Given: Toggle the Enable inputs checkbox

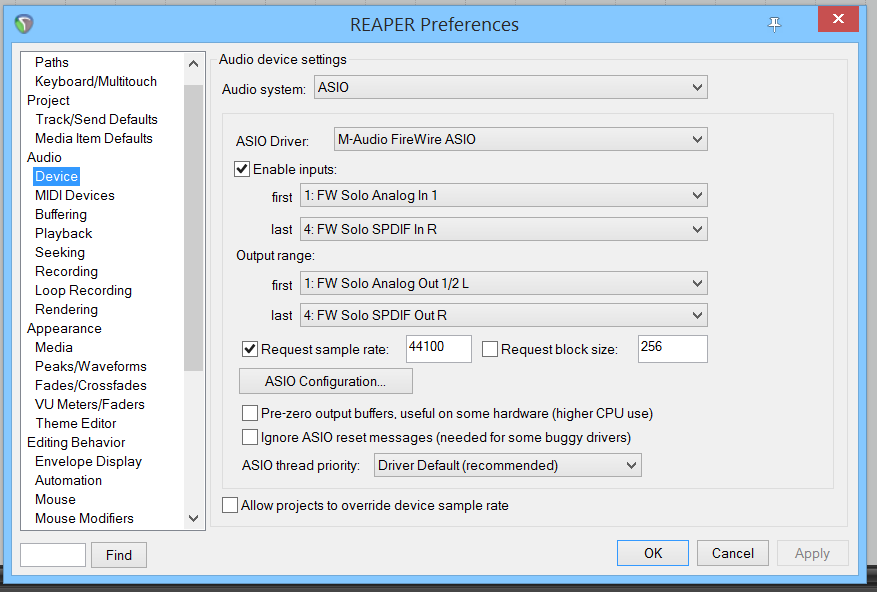Looking at the screenshot, I should [242, 169].
